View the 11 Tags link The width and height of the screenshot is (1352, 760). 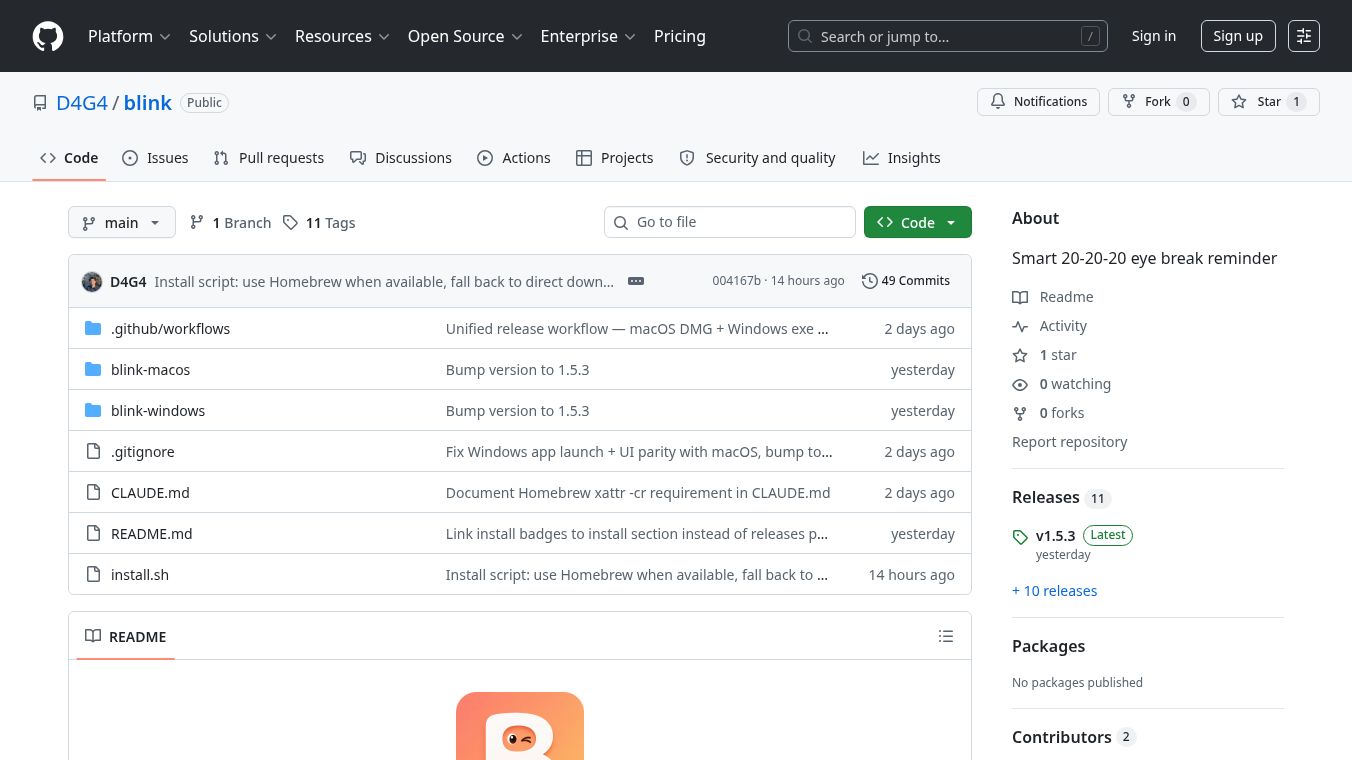(319, 222)
